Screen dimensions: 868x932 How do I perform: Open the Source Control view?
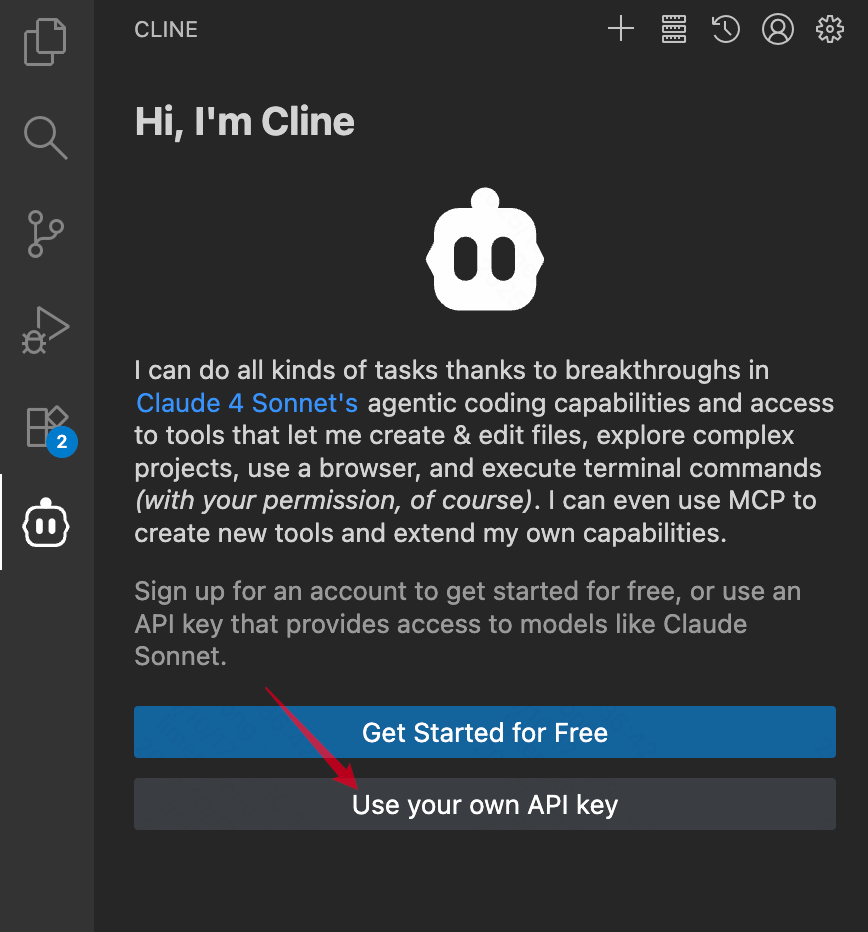[x=45, y=234]
